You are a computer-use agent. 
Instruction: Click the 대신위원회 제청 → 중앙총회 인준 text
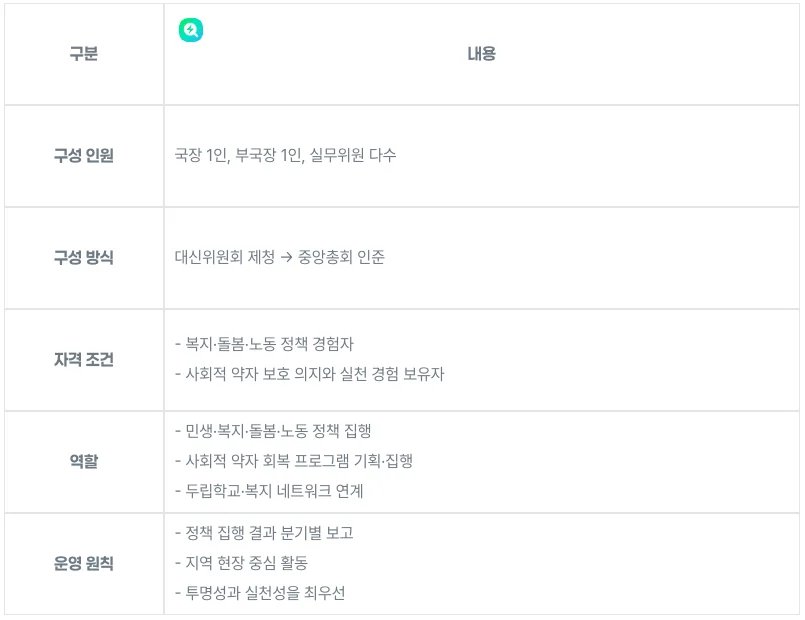point(279,258)
